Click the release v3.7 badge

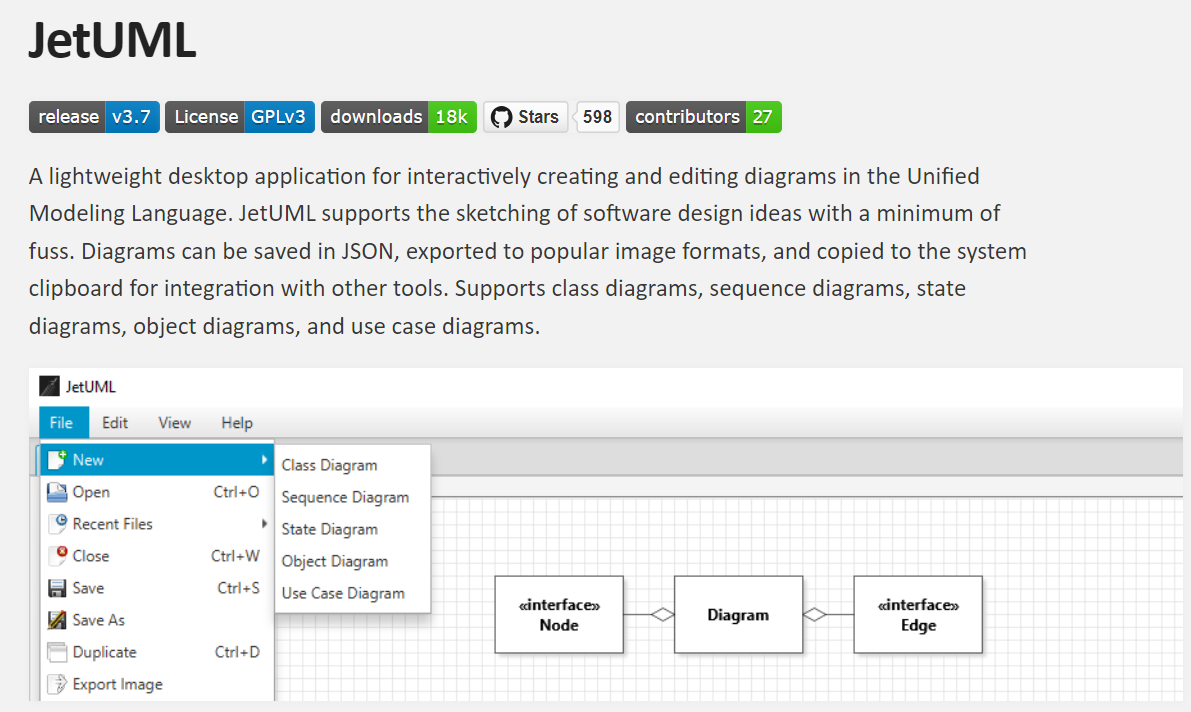click(x=94, y=117)
